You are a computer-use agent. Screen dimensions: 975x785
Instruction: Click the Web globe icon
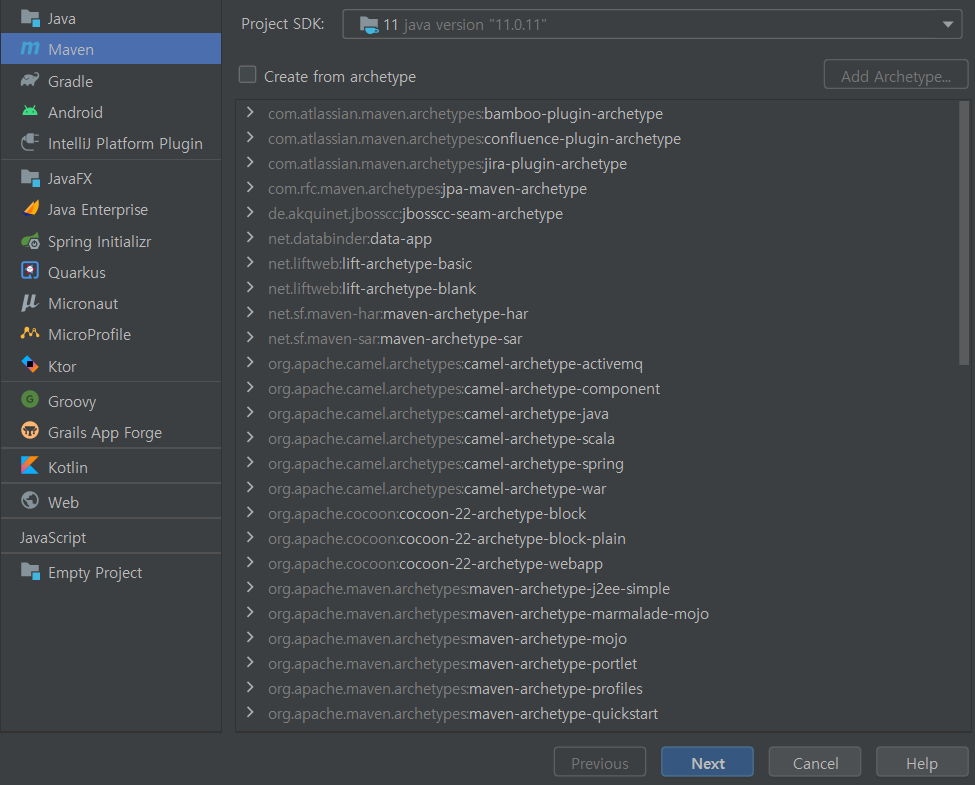(x=30, y=501)
